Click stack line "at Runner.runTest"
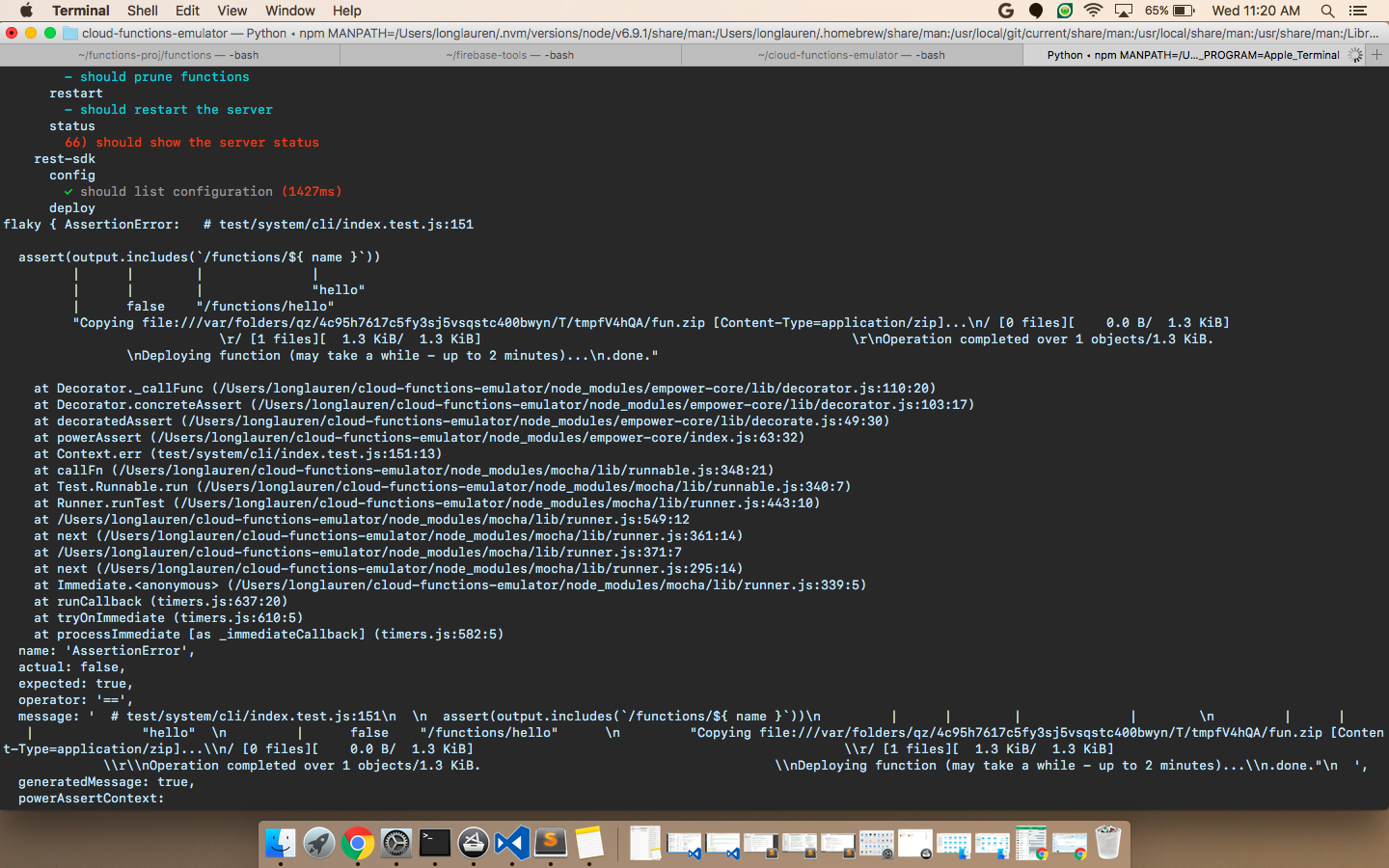The image size is (1389, 868). (x=427, y=502)
